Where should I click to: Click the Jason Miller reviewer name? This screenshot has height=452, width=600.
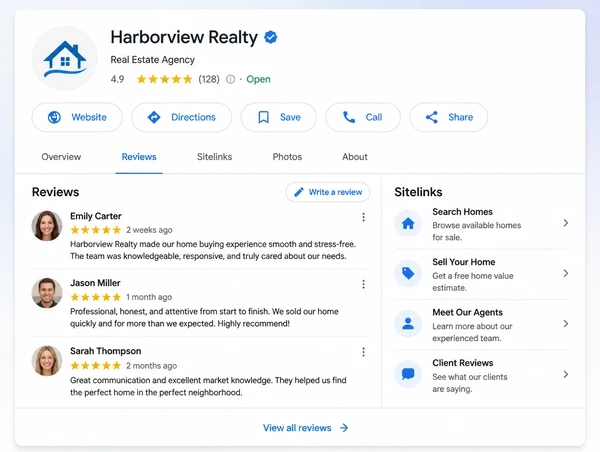click(95, 283)
